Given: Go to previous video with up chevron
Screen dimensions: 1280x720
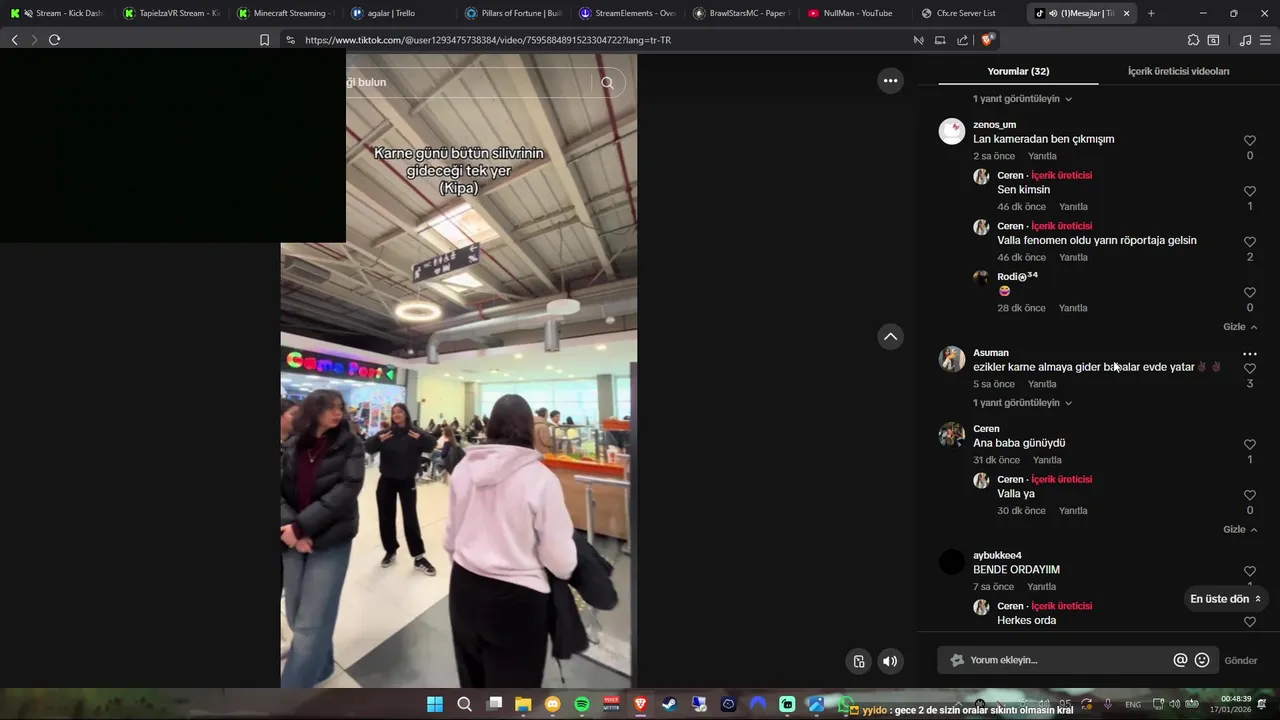Looking at the screenshot, I should pyautogui.click(x=890, y=337).
